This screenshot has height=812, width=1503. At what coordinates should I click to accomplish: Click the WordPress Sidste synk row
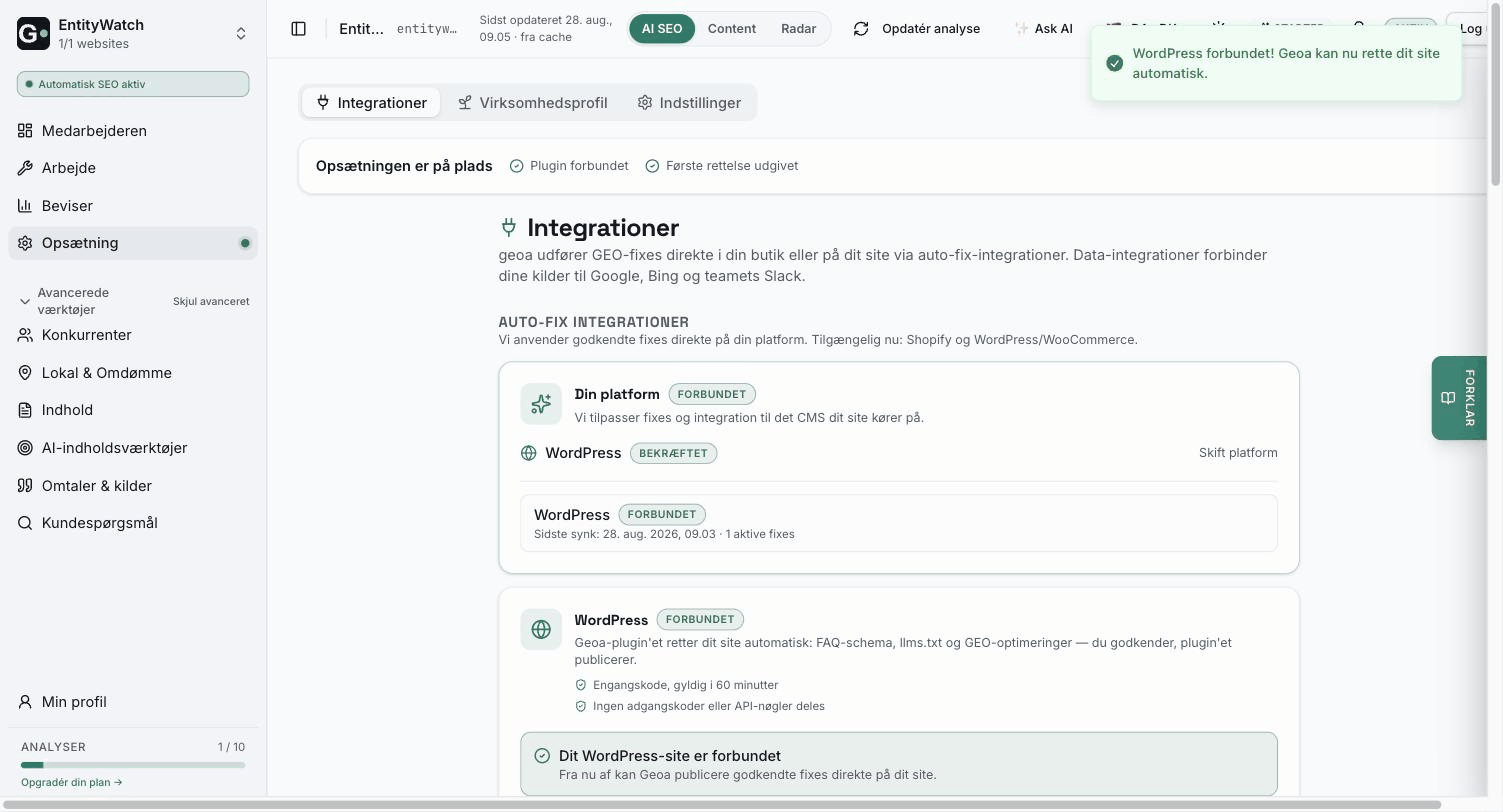[899, 523]
